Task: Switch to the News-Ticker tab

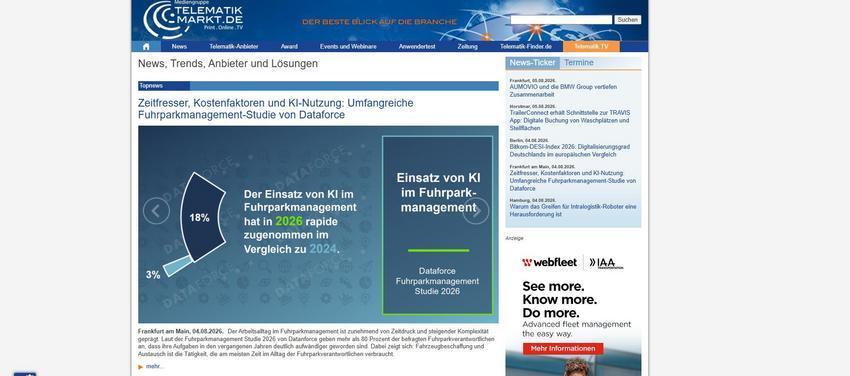Action: [x=532, y=63]
